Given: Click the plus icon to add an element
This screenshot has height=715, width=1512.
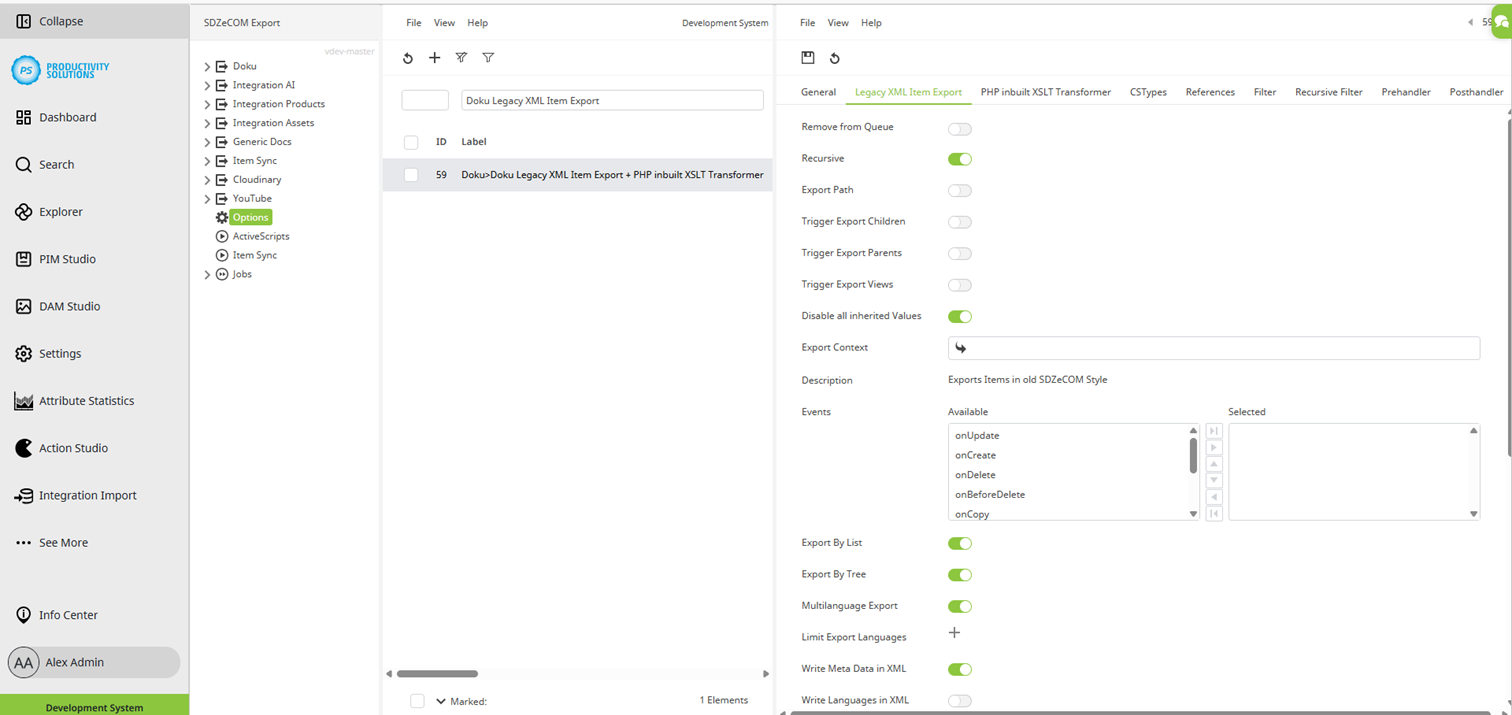Looking at the screenshot, I should [434, 58].
